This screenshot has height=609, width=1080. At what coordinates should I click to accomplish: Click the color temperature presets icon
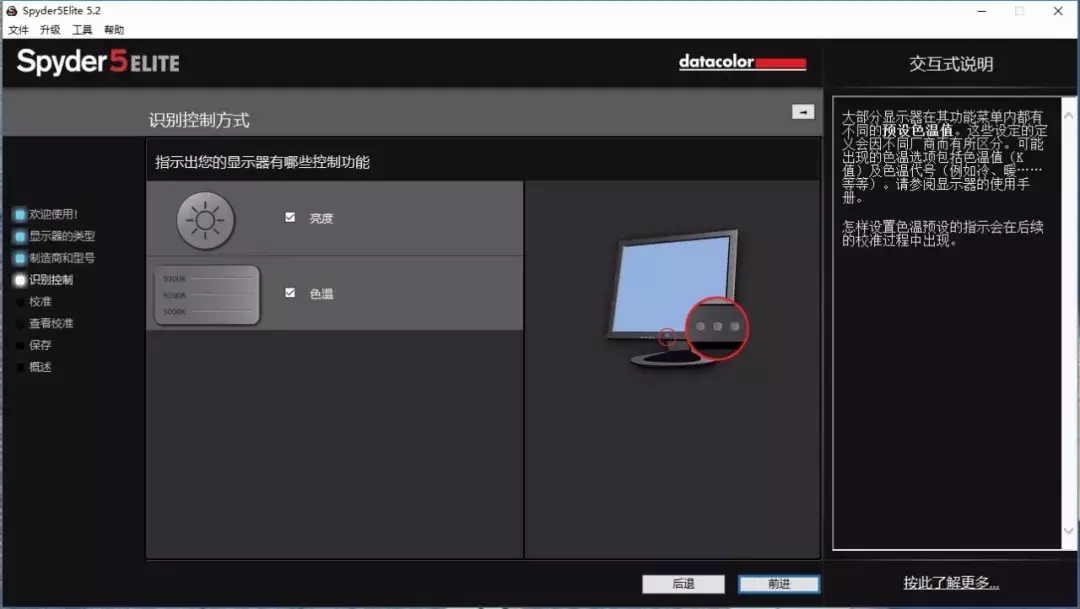207,295
